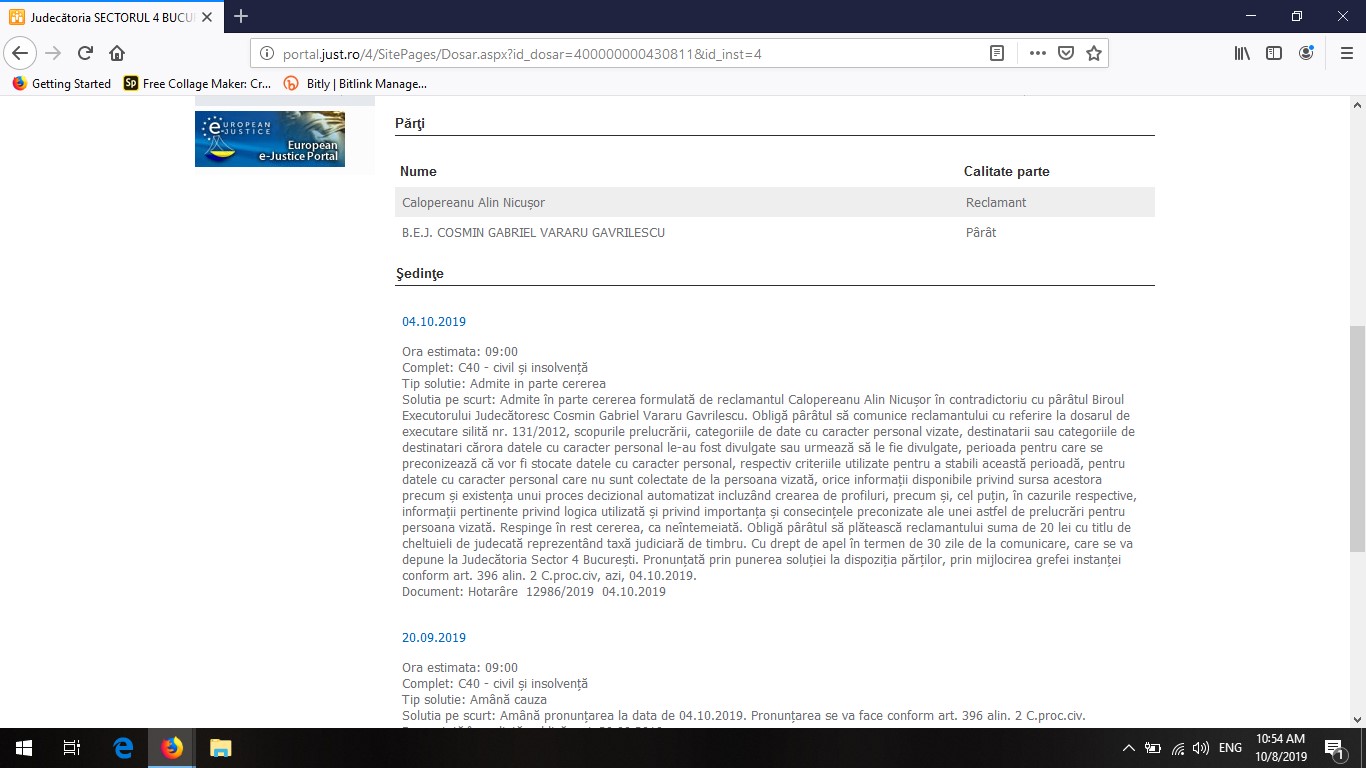Open a new browser tab
Image resolution: width=1366 pixels, height=768 pixels.
click(241, 16)
